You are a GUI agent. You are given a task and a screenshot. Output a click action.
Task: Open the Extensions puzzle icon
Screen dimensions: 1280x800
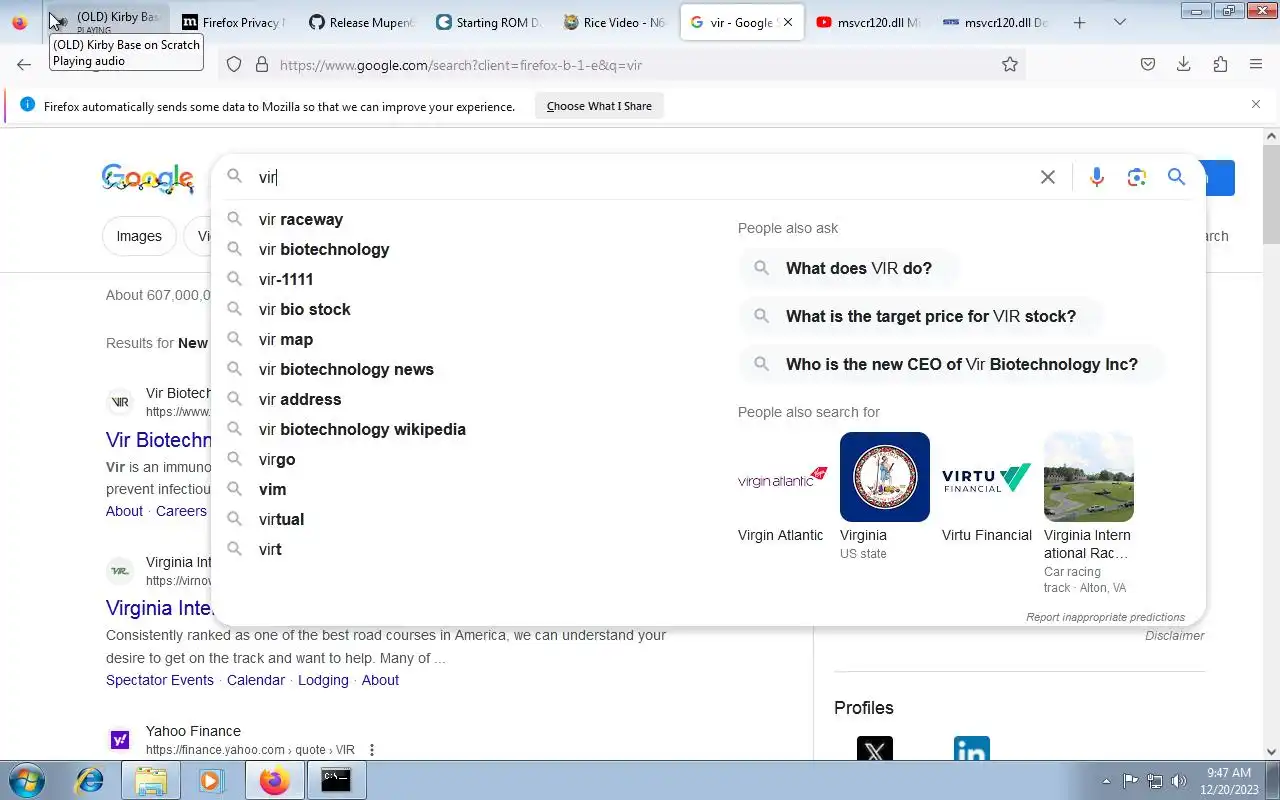point(1220,64)
